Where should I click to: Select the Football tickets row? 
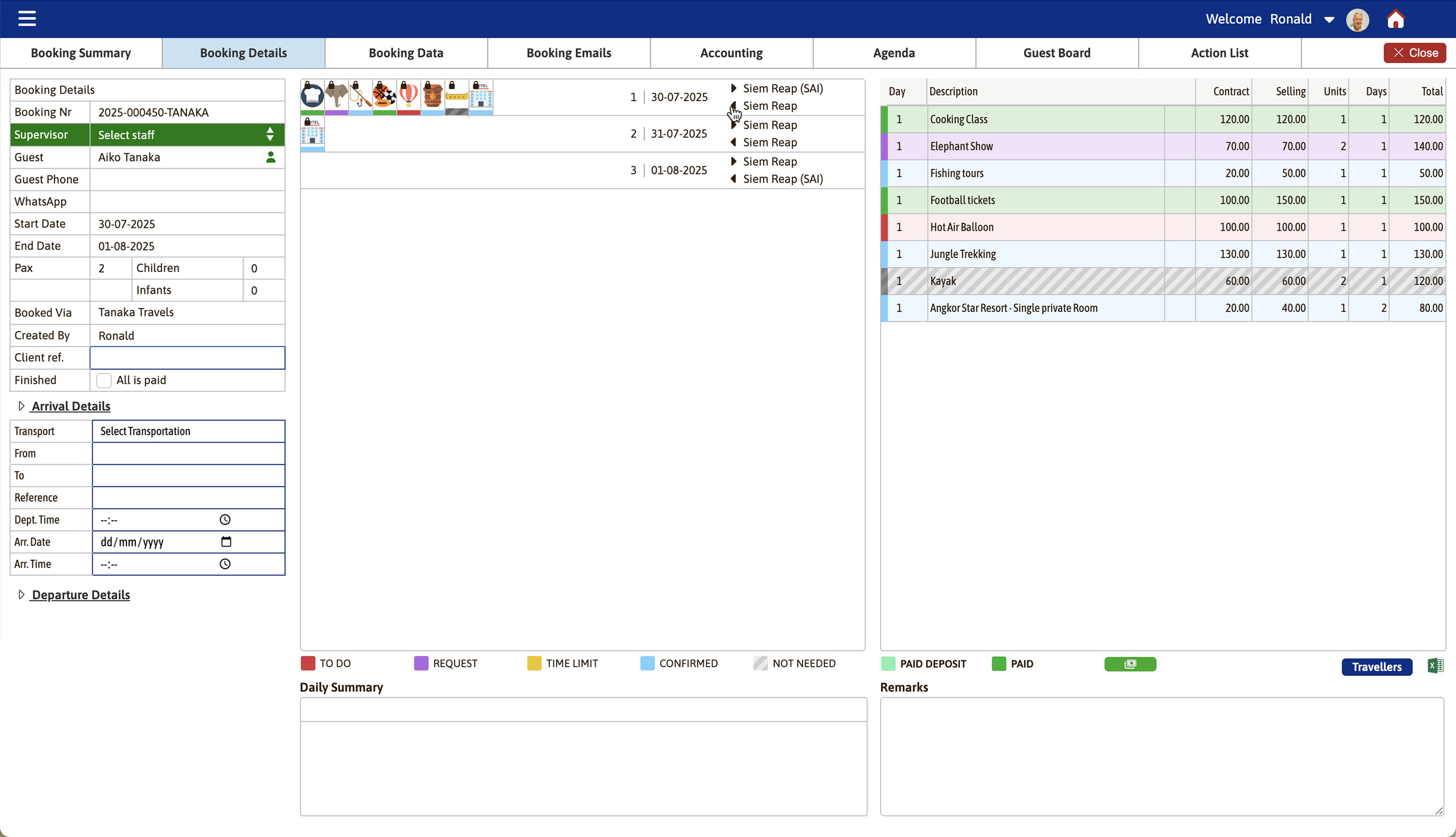click(1163, 200)
